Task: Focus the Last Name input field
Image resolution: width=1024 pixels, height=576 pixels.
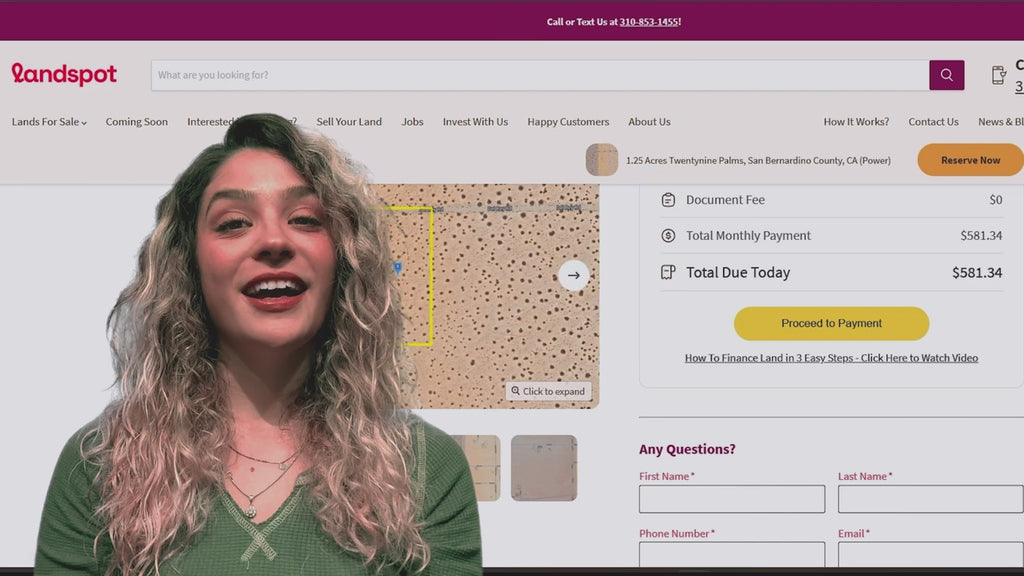Action: click(x=930, y=499)
